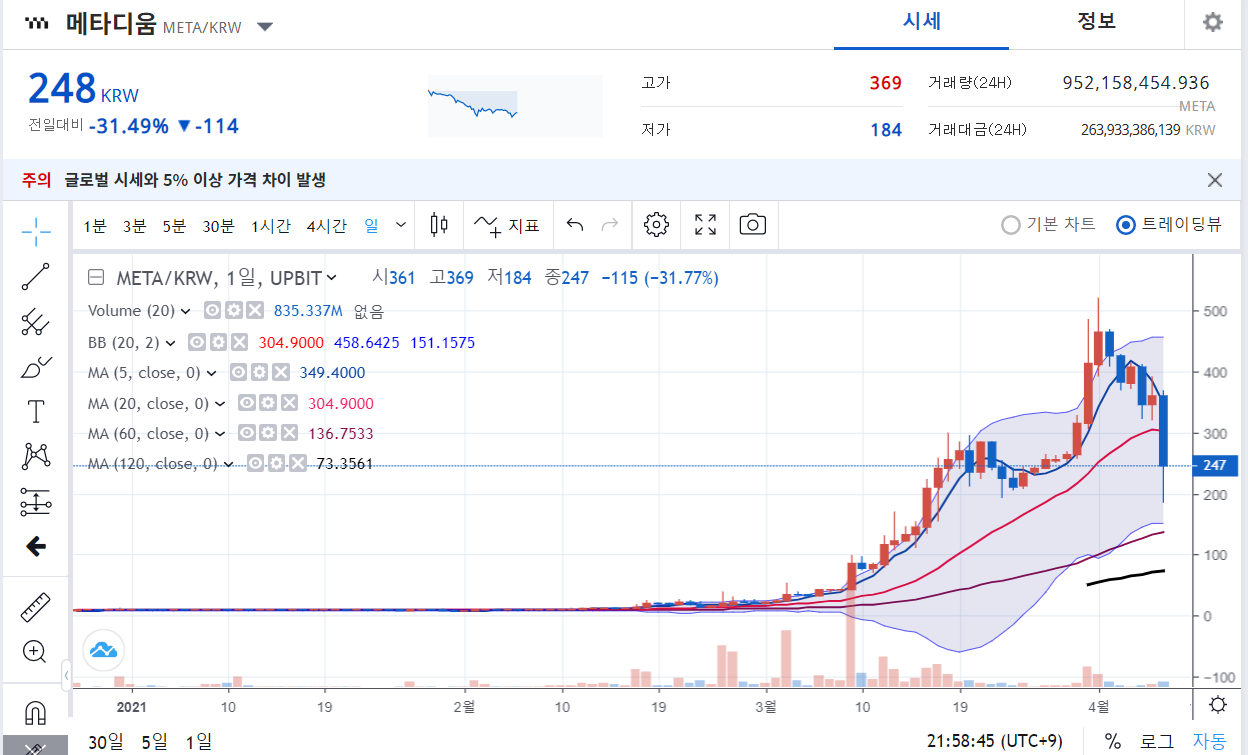Collapse the indicator legend with the minus box
The width and height of the screenshot is (1248, 755).
pos(96,277)
